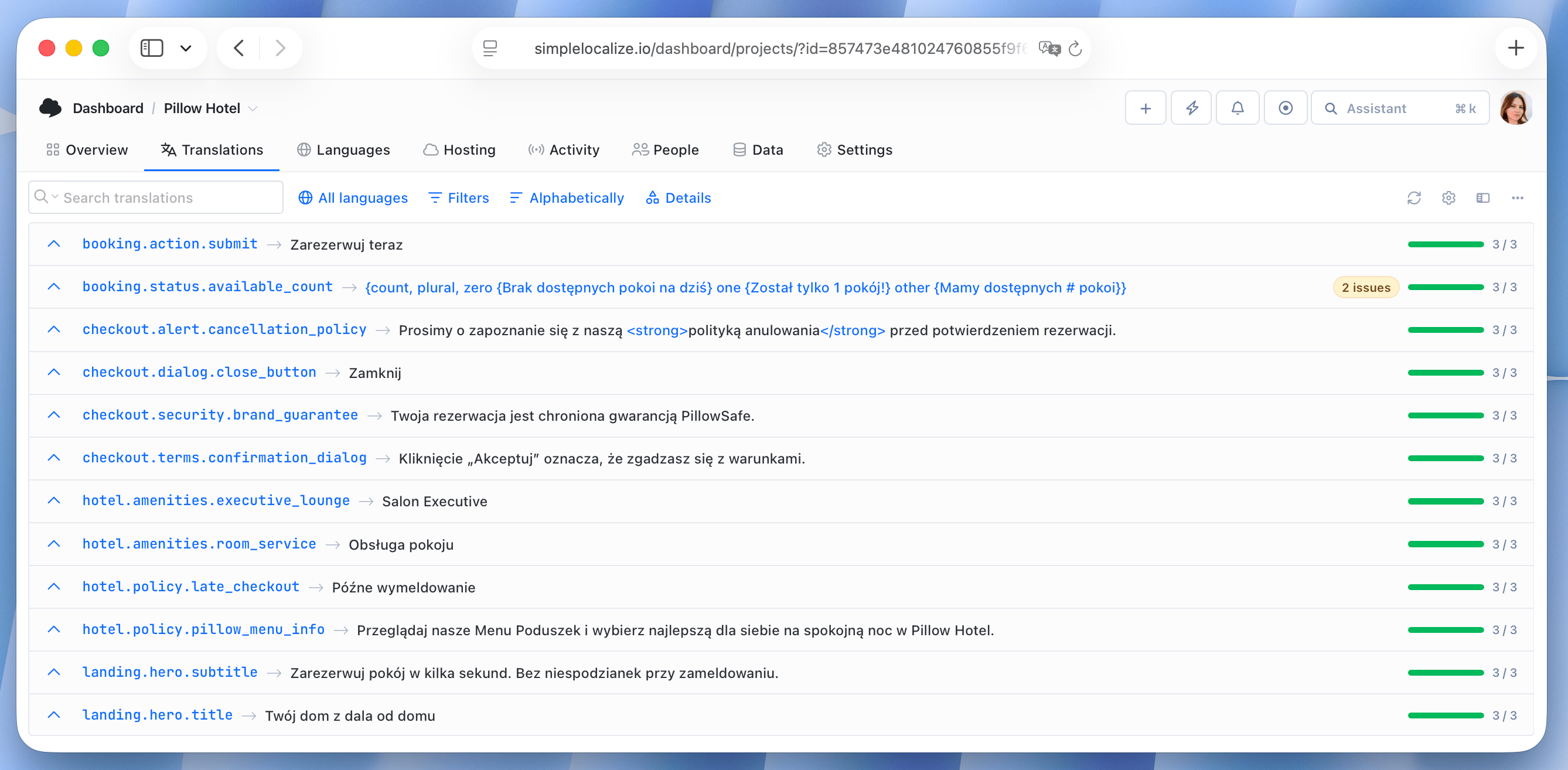Click the plural count translation text

point(746,287)
